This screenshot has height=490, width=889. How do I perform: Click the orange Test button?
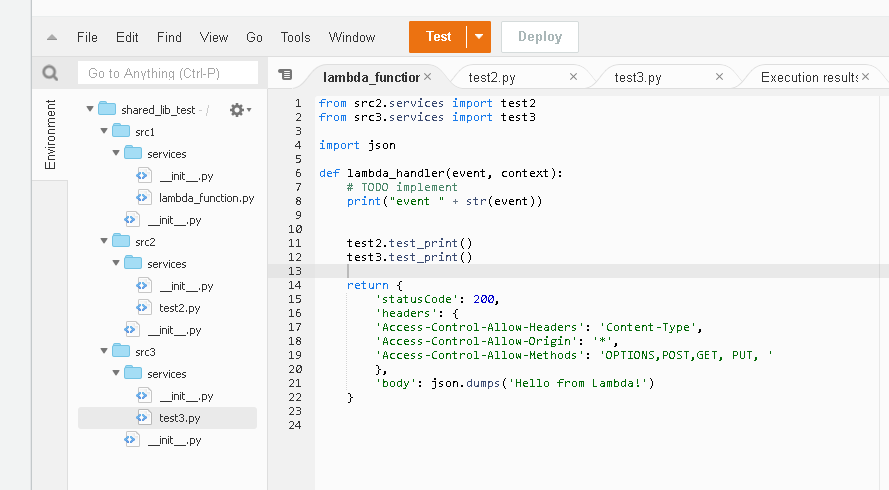click(x=438, y=37)
